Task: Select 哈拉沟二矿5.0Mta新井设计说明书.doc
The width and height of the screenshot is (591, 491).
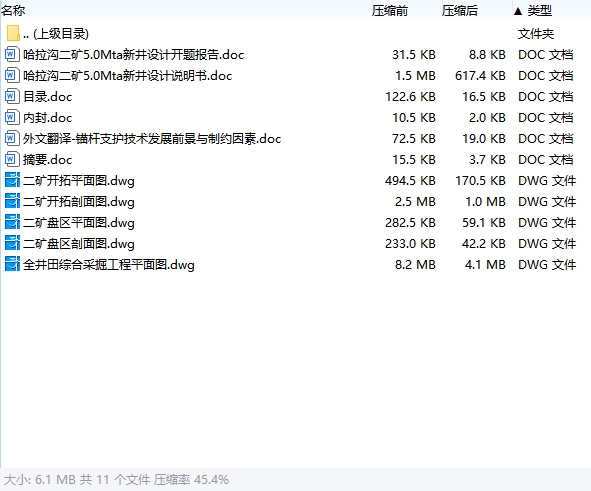Action: 127,76
